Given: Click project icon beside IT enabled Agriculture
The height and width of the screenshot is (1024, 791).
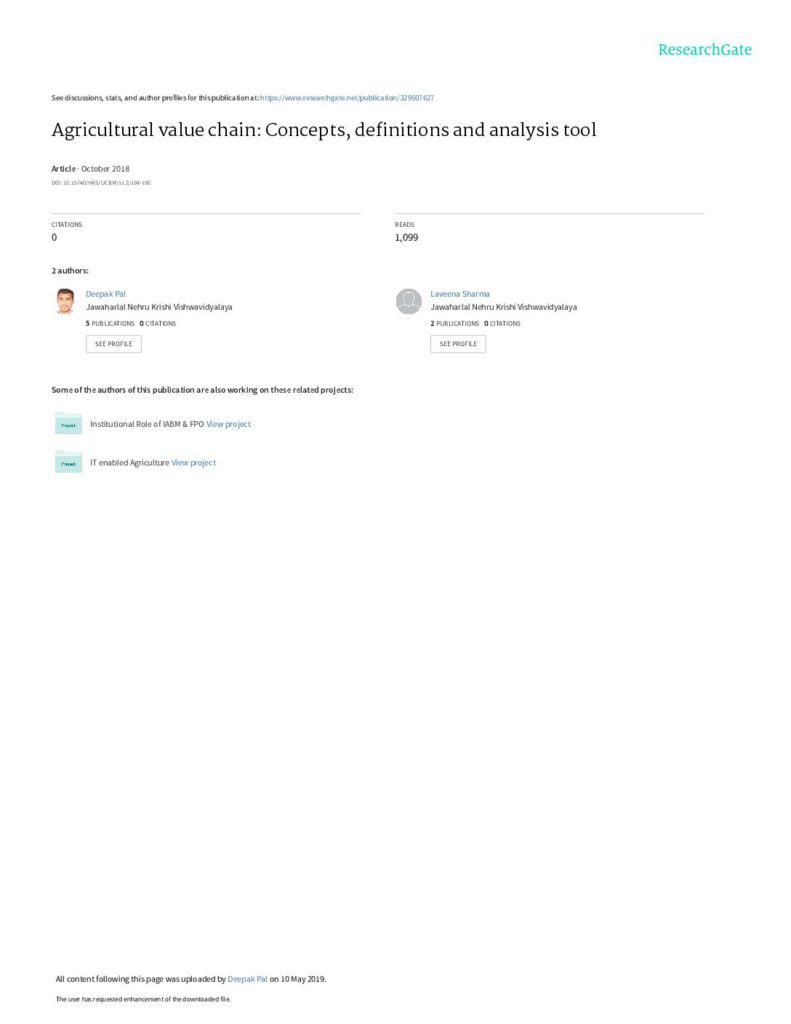Looking at the screenshot, I should click(68, 463).
